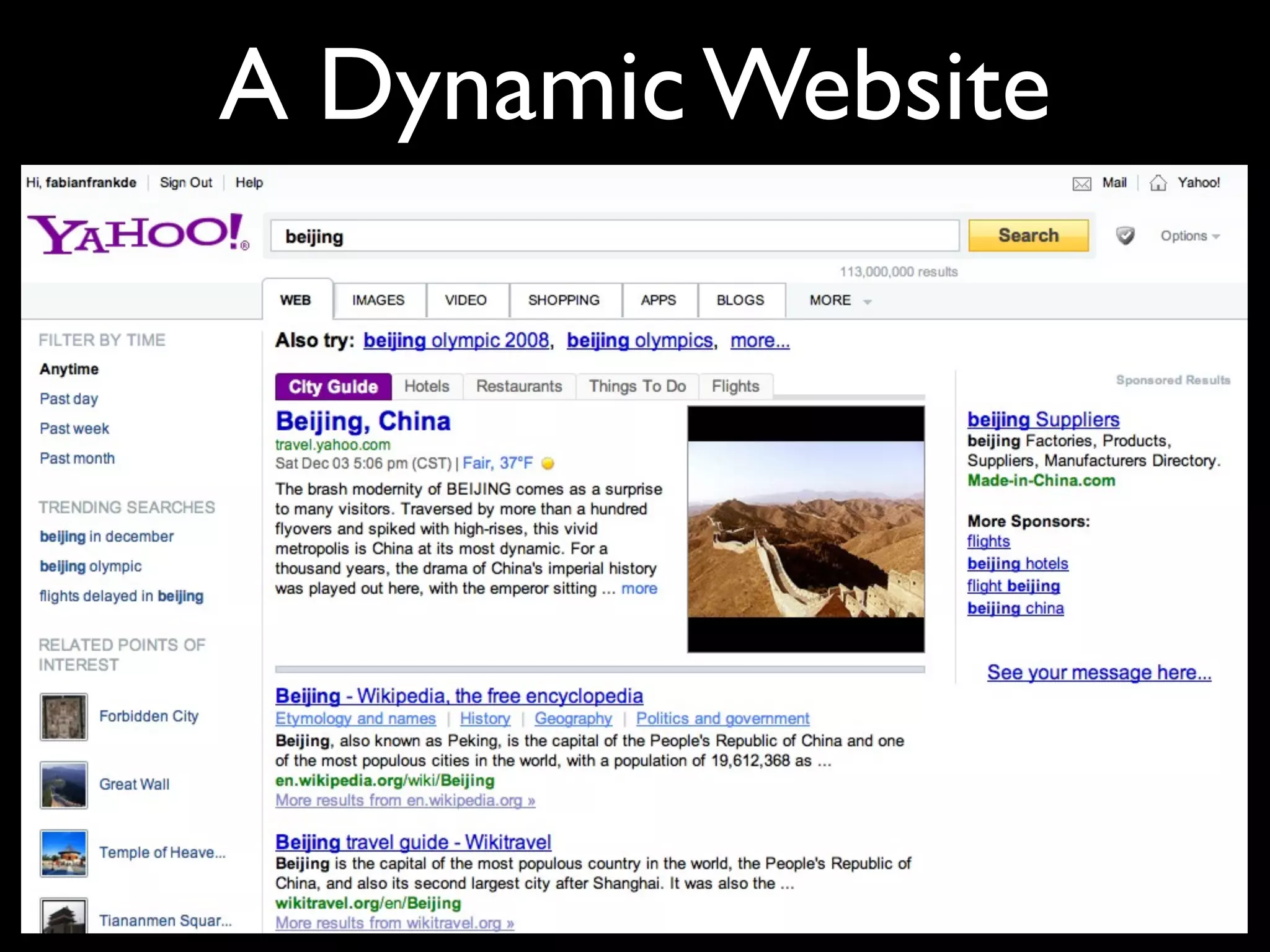Click the Sign Out link
The image size is (1270, 952).
click(x=185, y=183)
